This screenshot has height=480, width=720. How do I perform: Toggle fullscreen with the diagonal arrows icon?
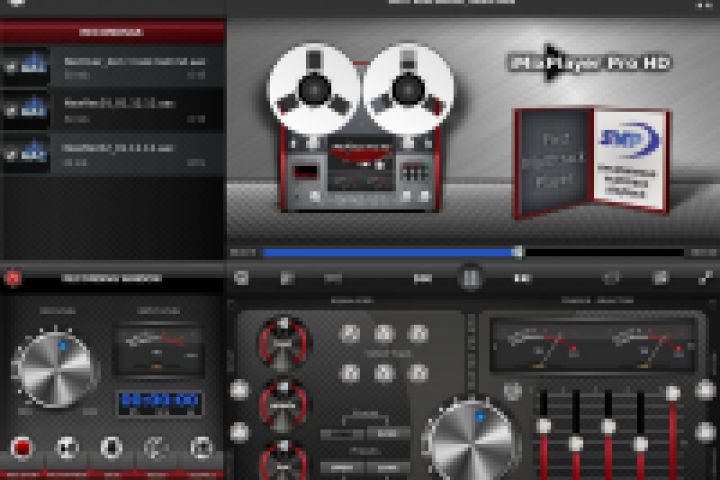click(706, 277)
